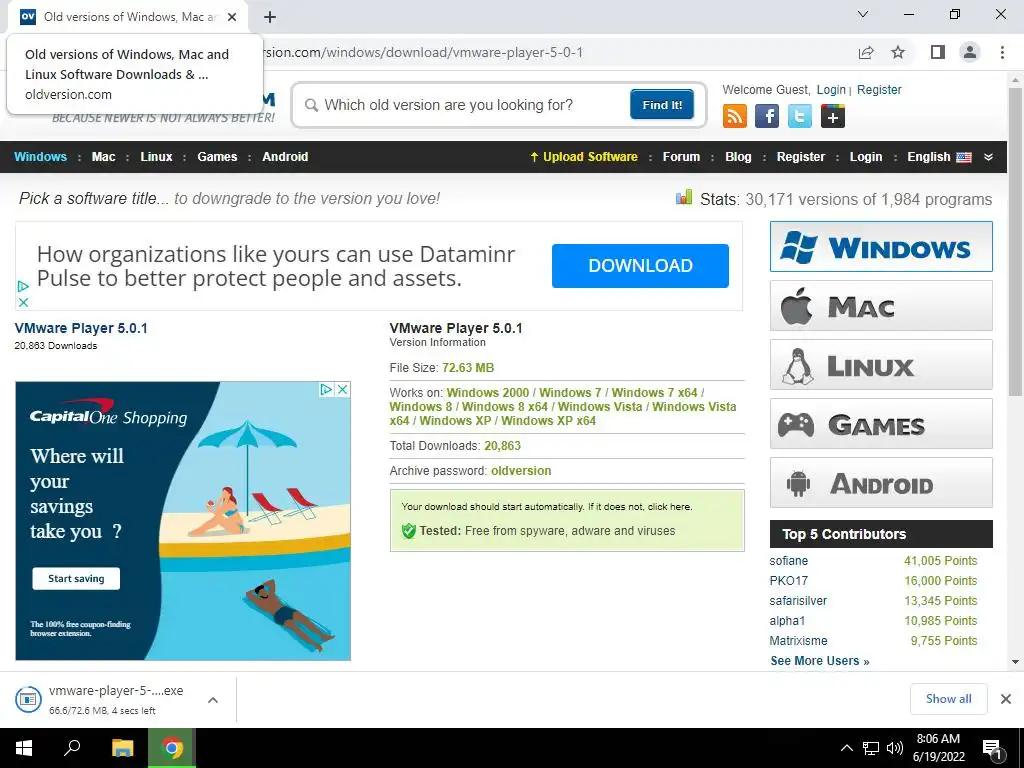Image resolution: width=1024 pixels, height=768 pixels.
Task: Select the Windows nav menu item
Action: 40,157
